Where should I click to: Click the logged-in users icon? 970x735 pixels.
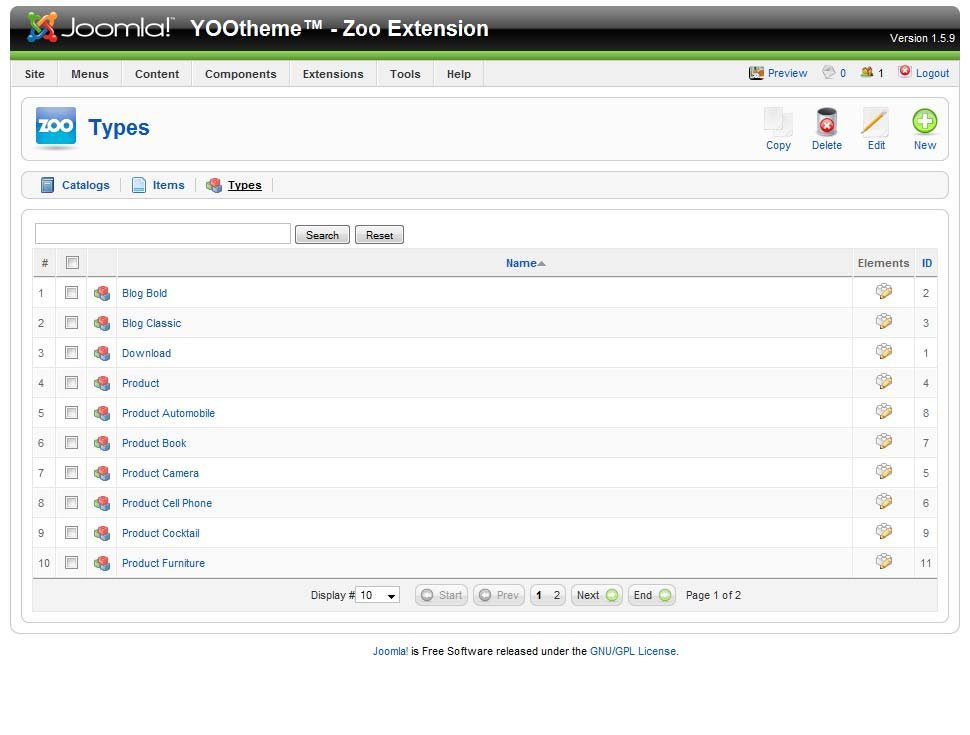[867, 72]
